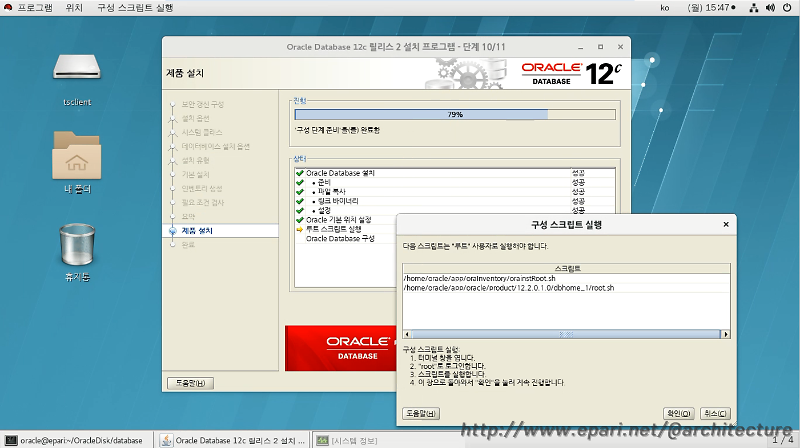
Task: Click the ko input language indicator
Action: pyautogui.click(x=665, y=8)
